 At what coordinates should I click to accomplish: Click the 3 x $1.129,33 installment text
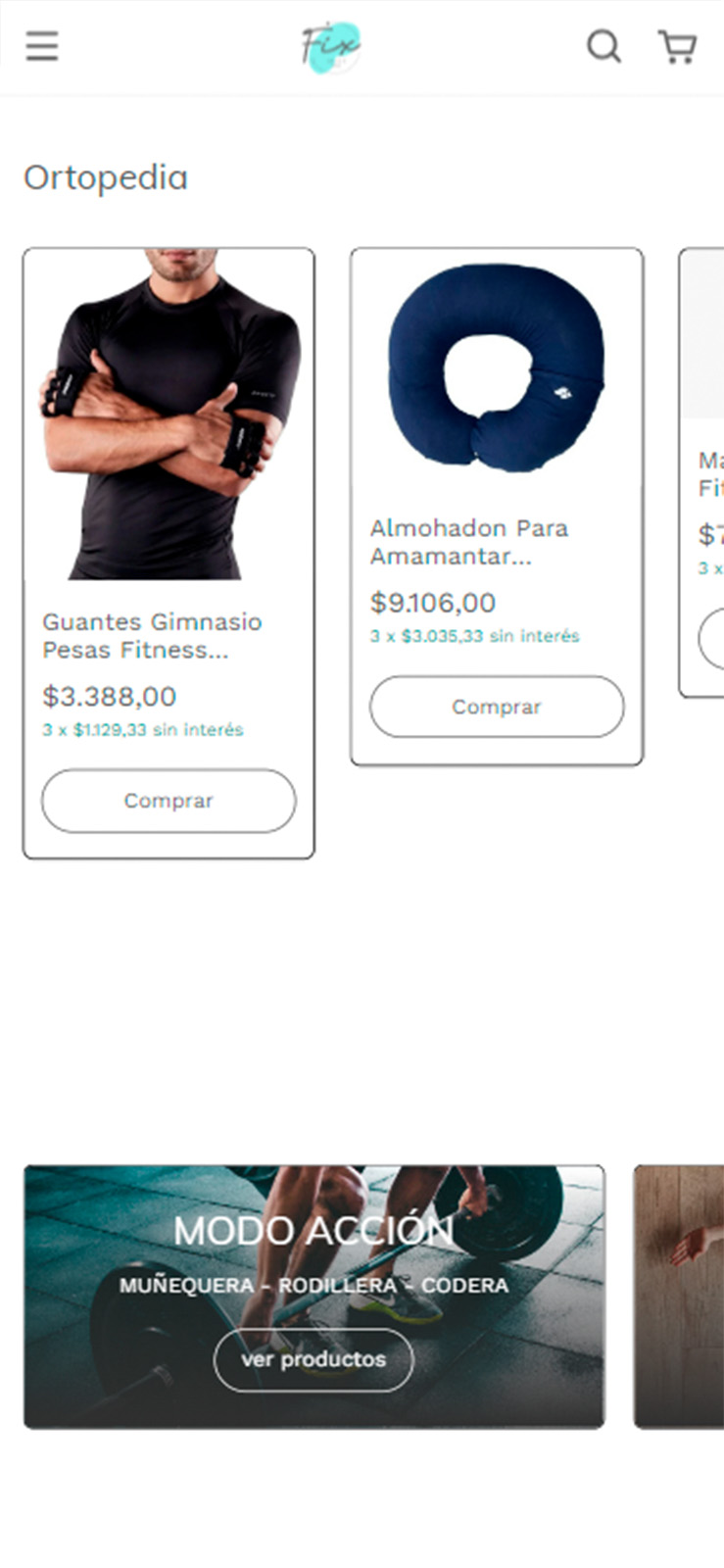tap(143, 730)
